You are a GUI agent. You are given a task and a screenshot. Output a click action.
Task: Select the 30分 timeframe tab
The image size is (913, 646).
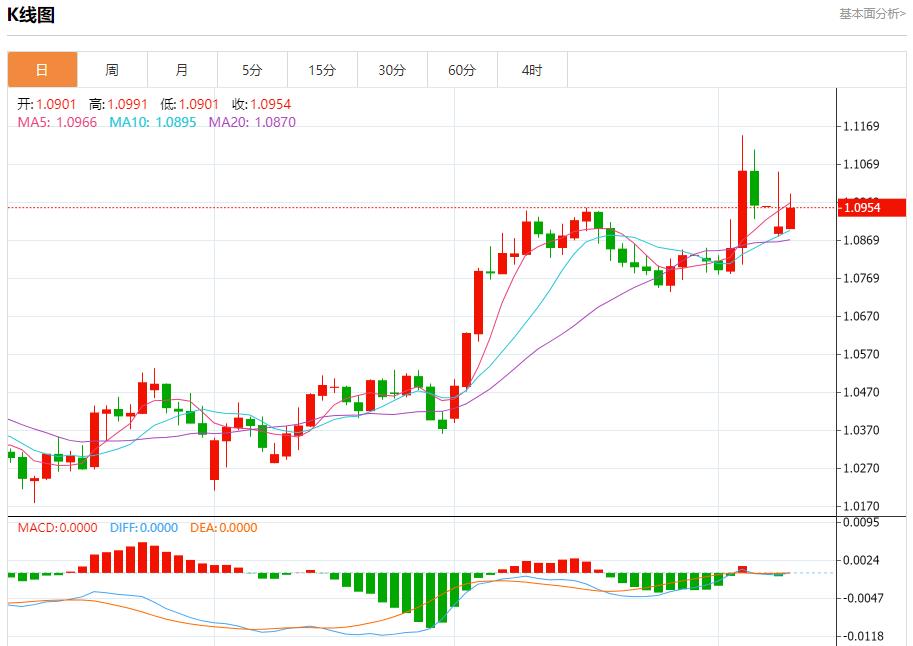pos(392,70)
